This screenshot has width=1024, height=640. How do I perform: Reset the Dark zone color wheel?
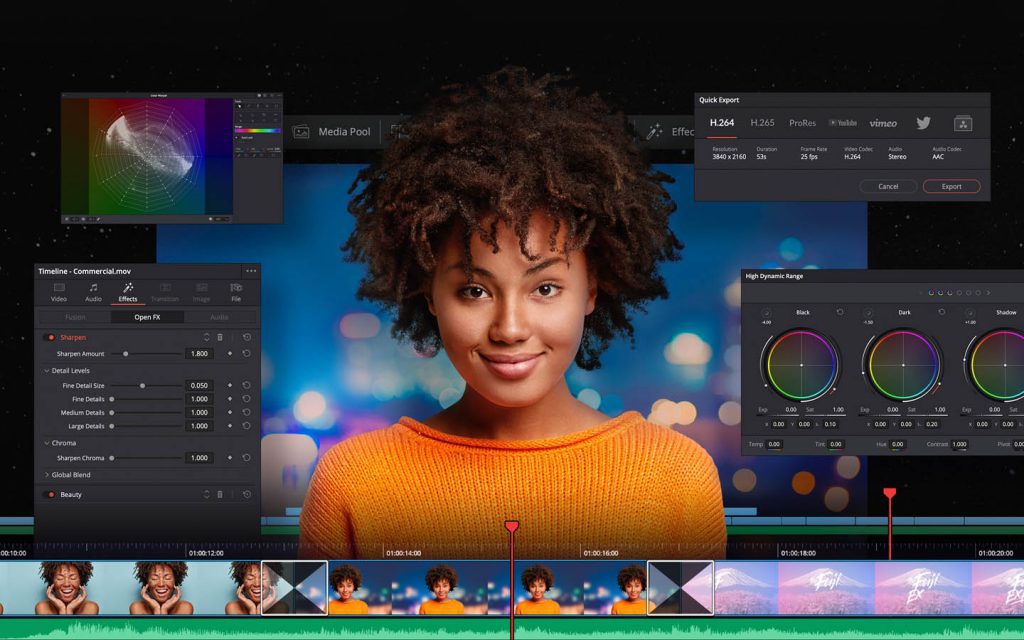tap(942, 312)
